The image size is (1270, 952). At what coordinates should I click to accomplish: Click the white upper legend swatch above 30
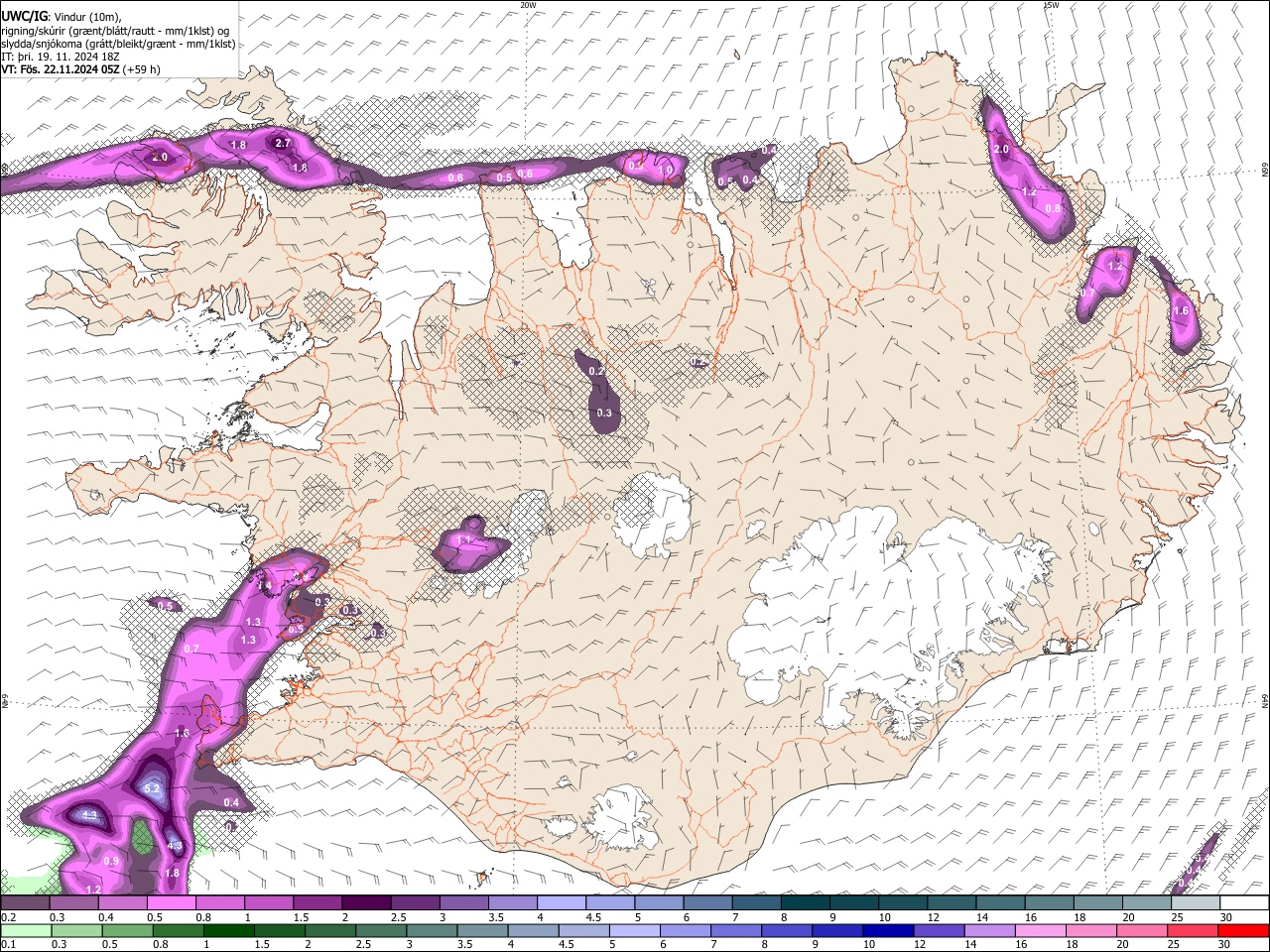click(1244, 903)
